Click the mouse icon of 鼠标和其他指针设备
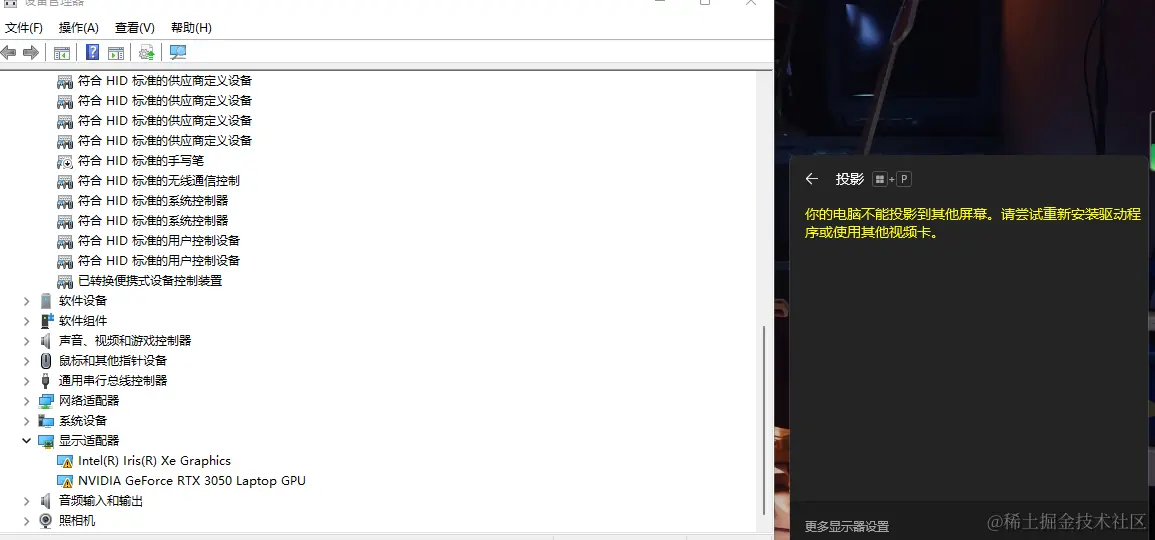The image size is (1155, 540). coord(46,360)
